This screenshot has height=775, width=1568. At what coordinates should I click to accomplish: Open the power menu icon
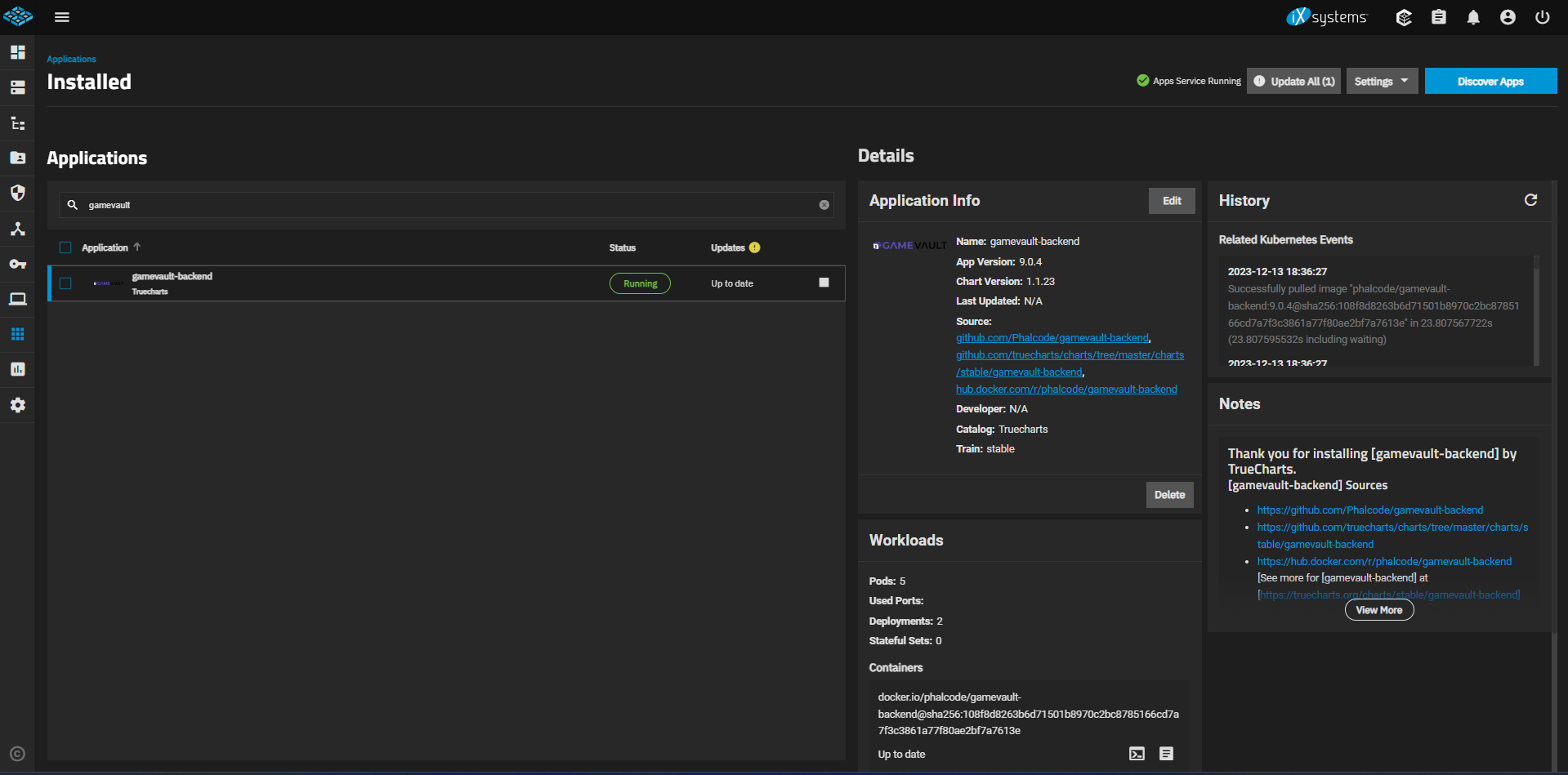click(x=1543, y=17)
